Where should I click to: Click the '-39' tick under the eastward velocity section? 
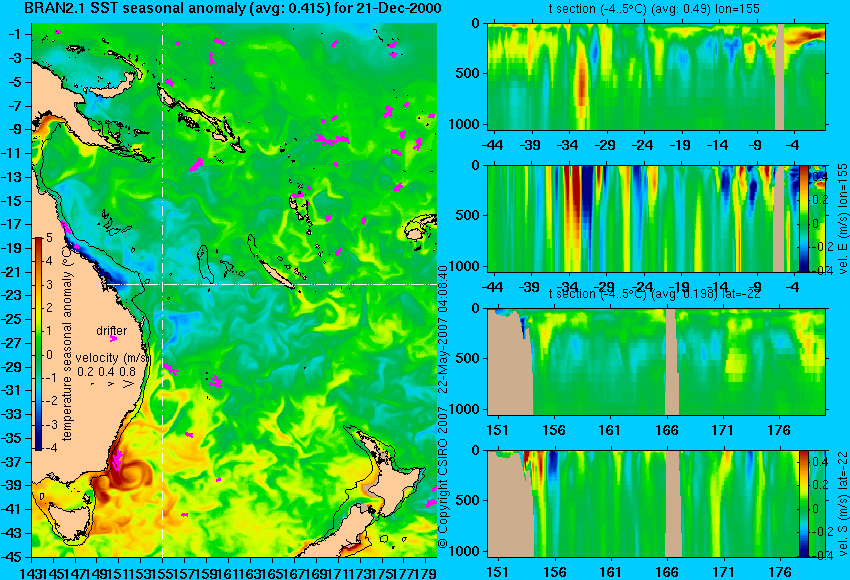coord(530,287)
